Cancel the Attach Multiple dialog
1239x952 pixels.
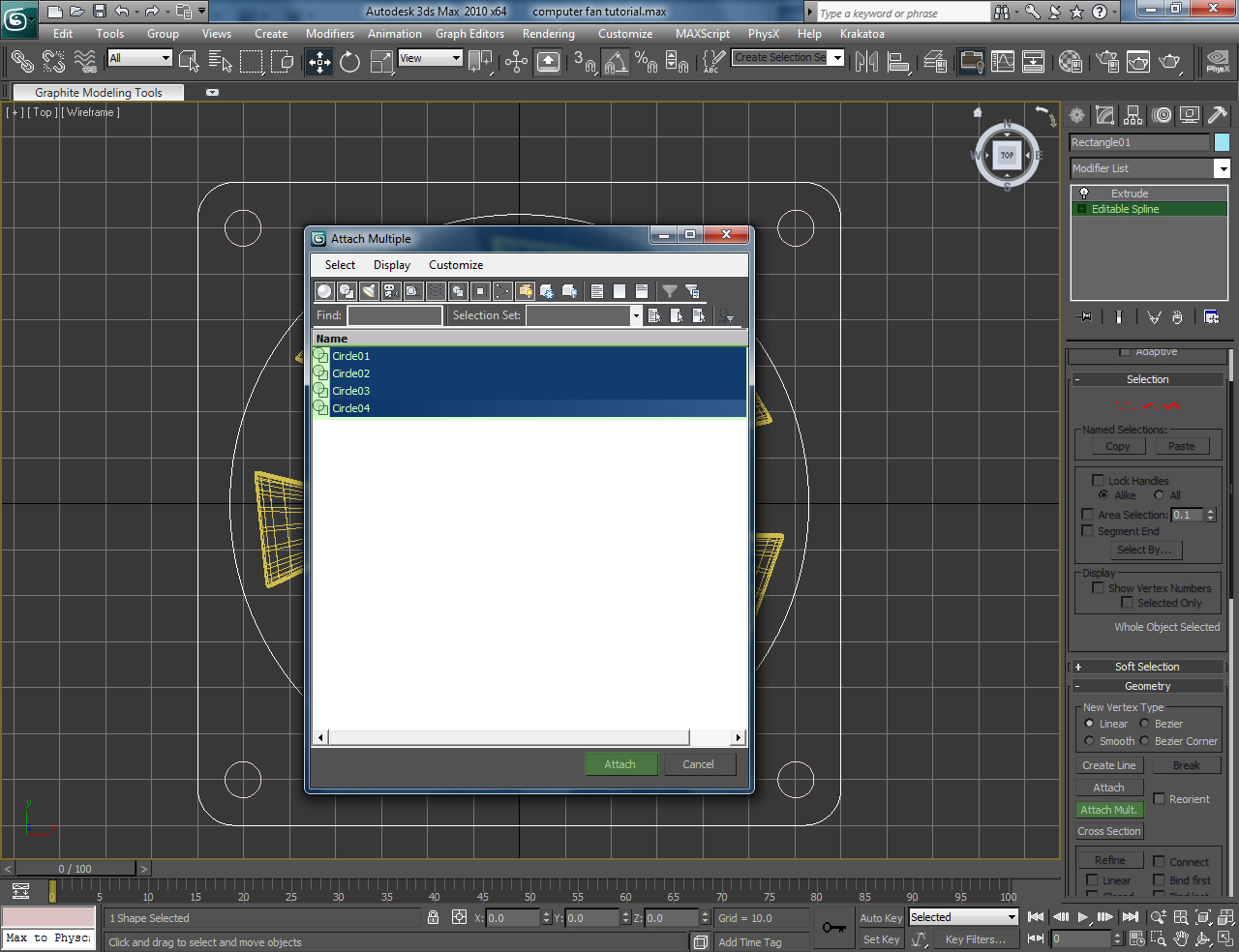pyautogui.click(x=698, y=764)
